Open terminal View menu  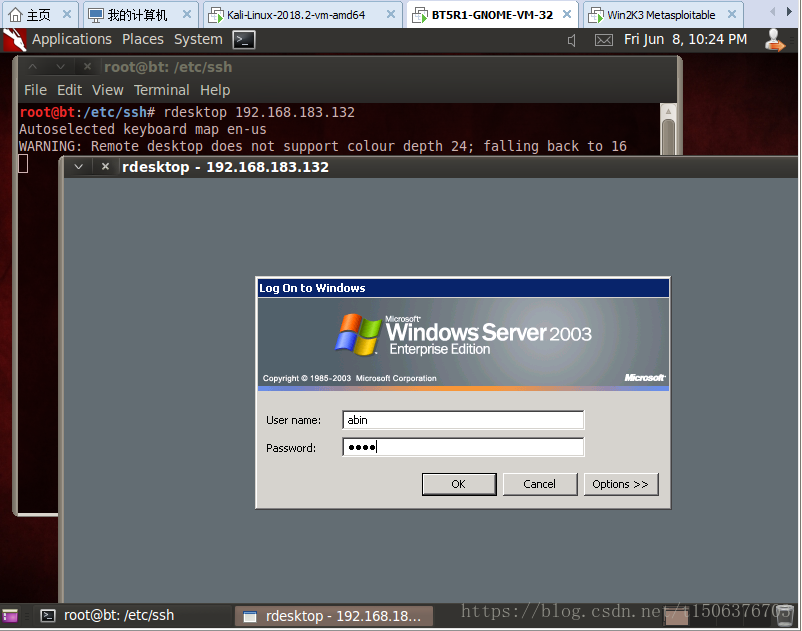pyautogui.click(x=107, y=90)
